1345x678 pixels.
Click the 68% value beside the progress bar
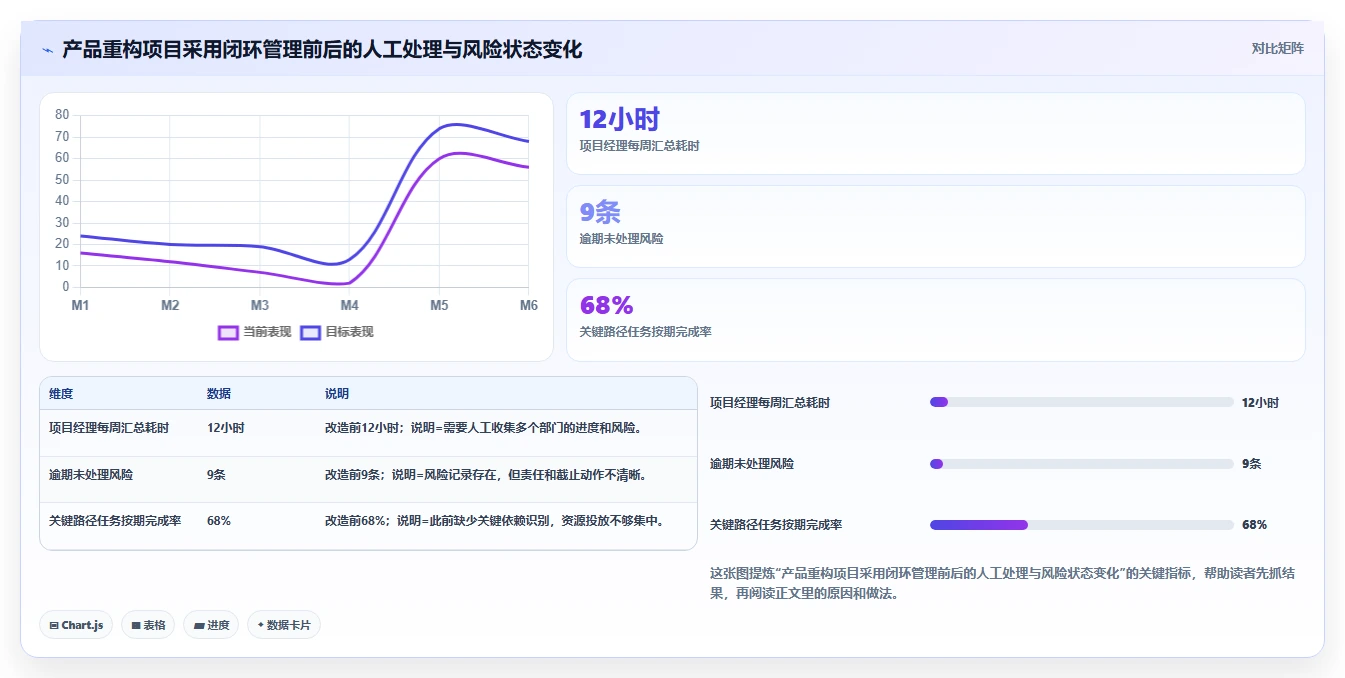pyautogui.click(x=1254, y=525)
